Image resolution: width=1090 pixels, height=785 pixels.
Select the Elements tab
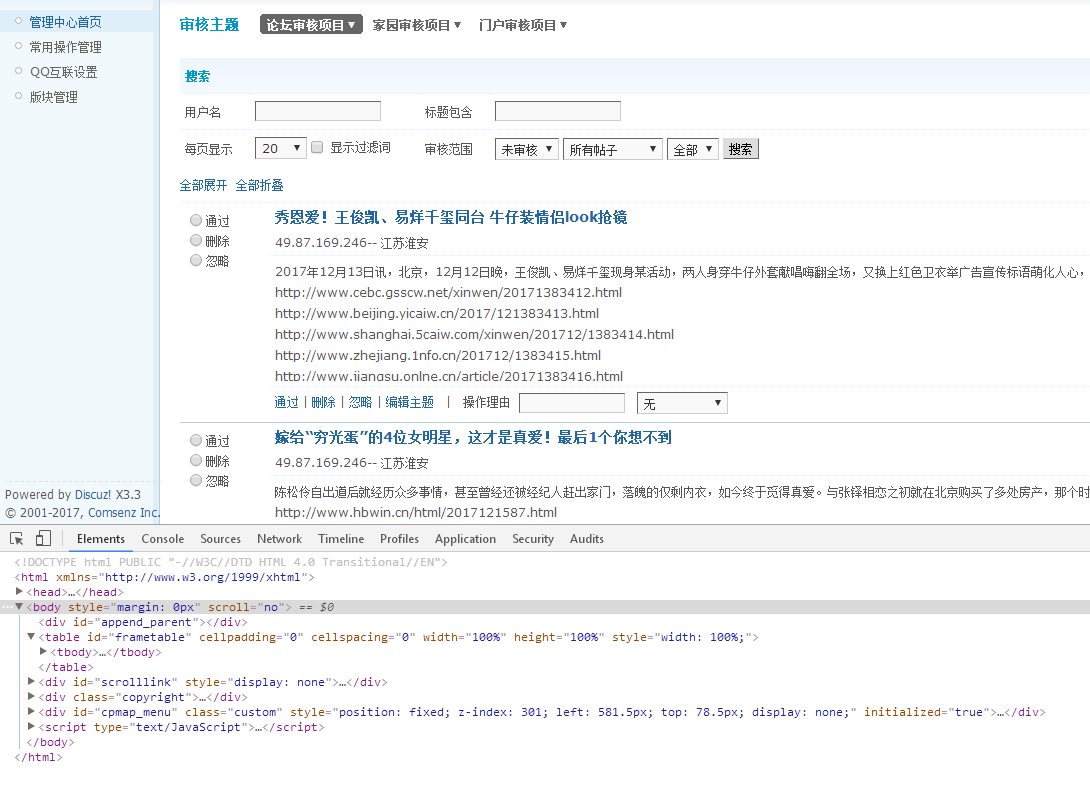point(101,539)
